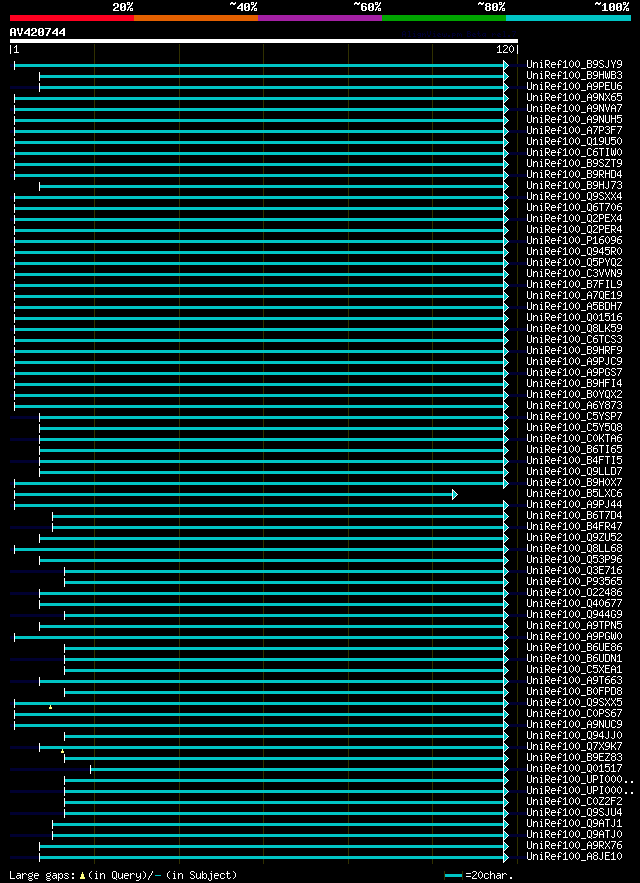
Task: Click the UniRef100_Q40677 label
Action: pos(575,604)
